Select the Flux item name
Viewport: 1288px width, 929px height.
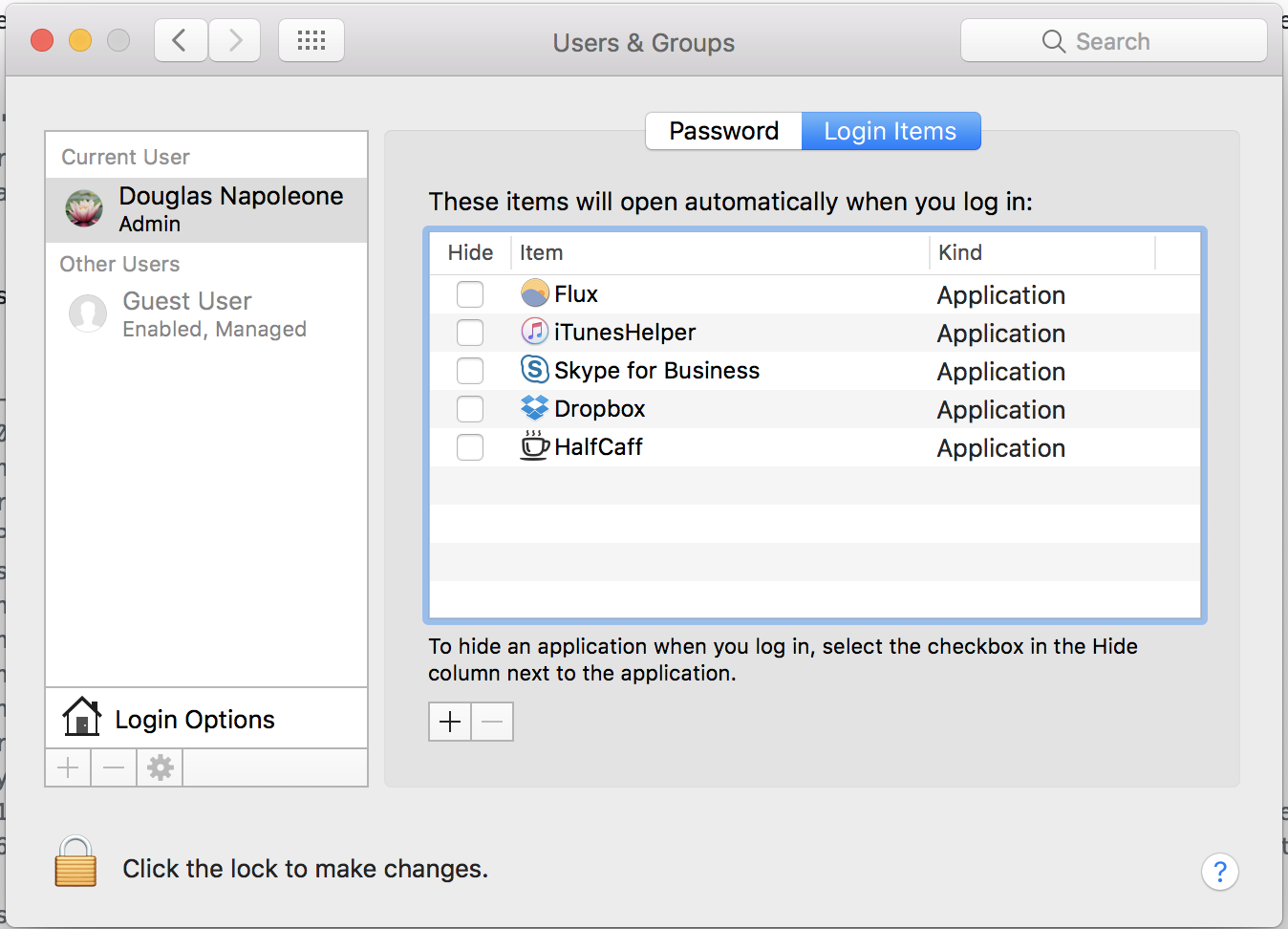(x=576, y=294)
